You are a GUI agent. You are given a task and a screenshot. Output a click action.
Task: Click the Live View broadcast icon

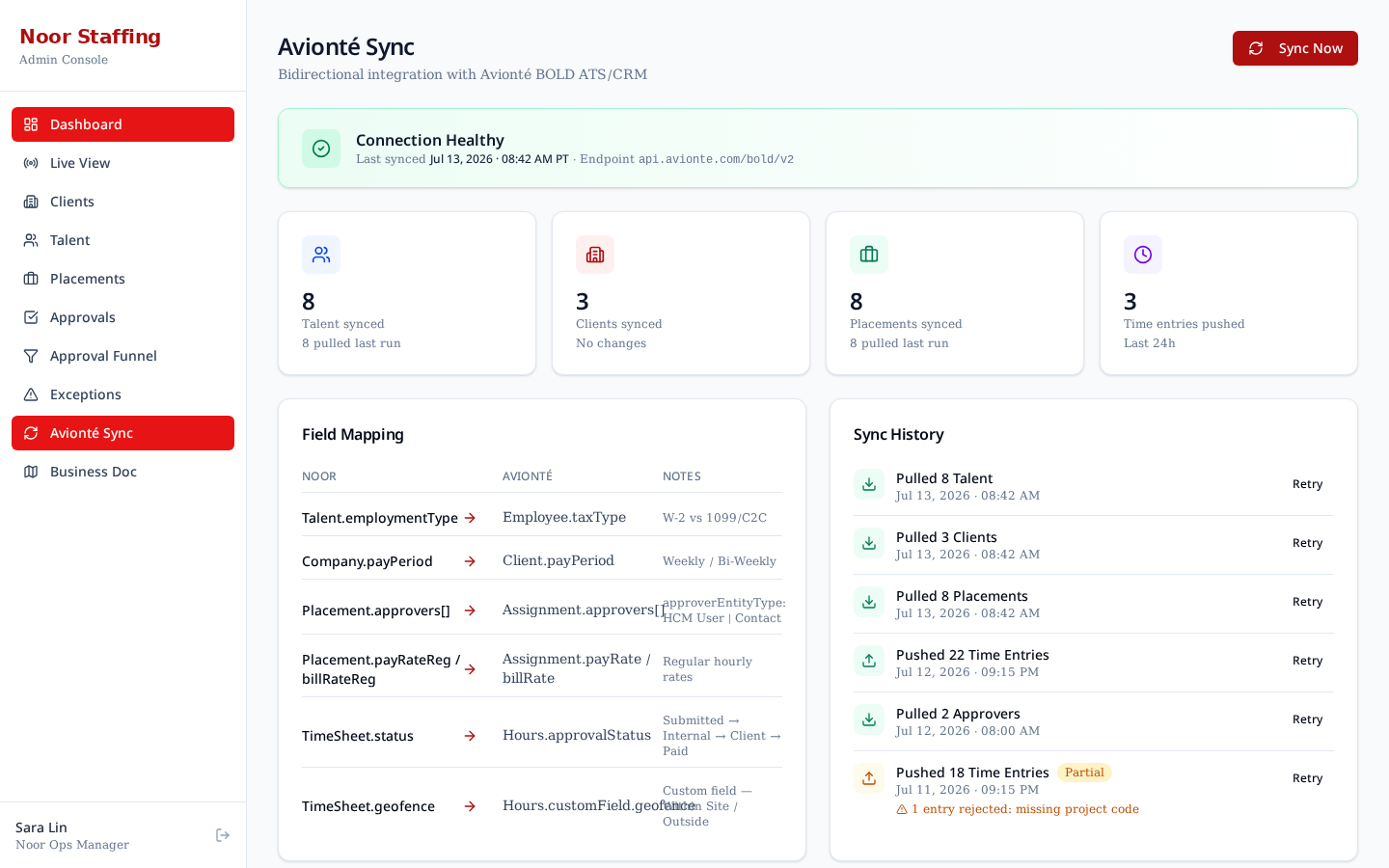(31, 163)
